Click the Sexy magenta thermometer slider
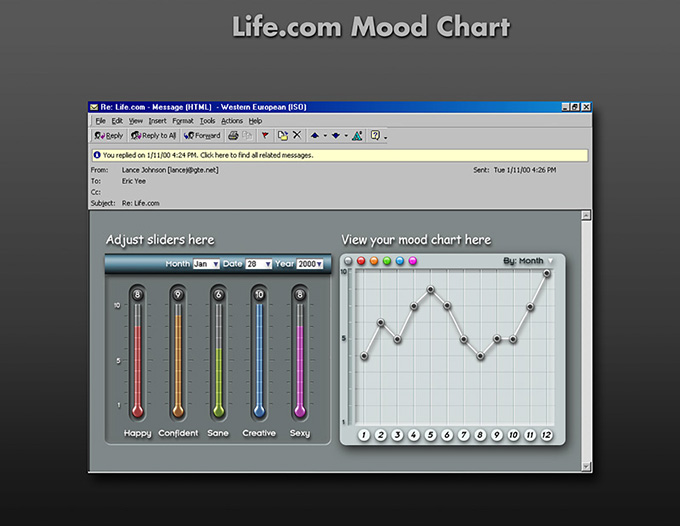This screenshot has width=680, height=526. (x=300, y=360)
